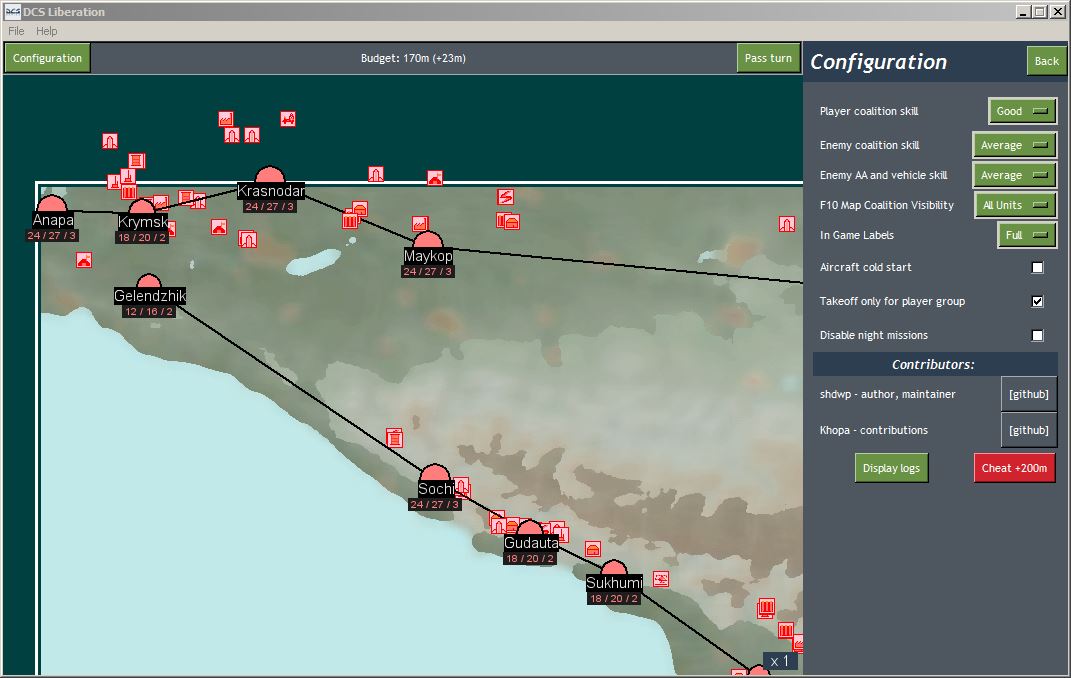The width and height of the screenshot is (1071, 678).
Task: Open the Help menu
Action: 46,31
